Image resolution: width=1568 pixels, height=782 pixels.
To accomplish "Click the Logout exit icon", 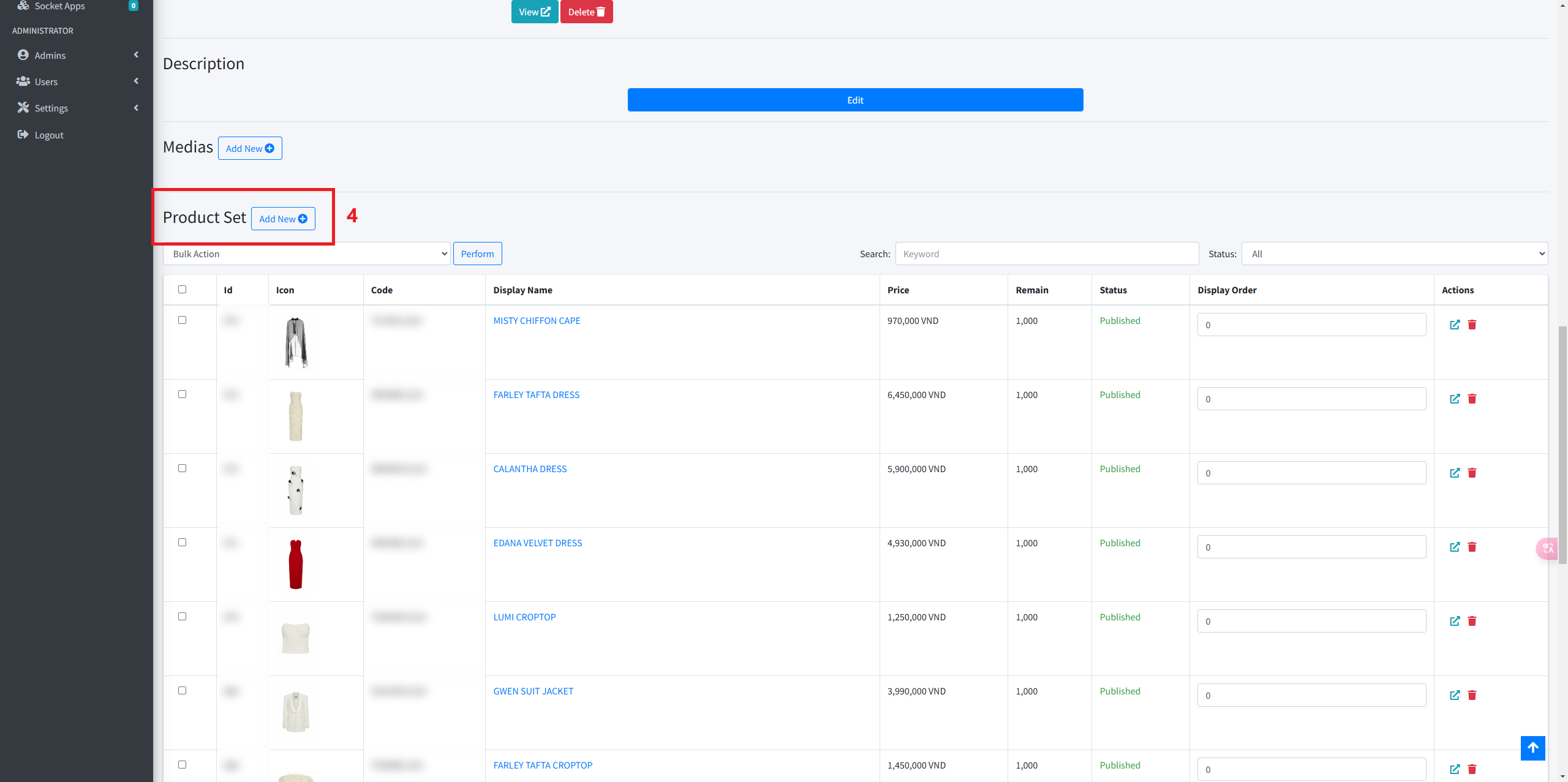I will coord(23,135).
